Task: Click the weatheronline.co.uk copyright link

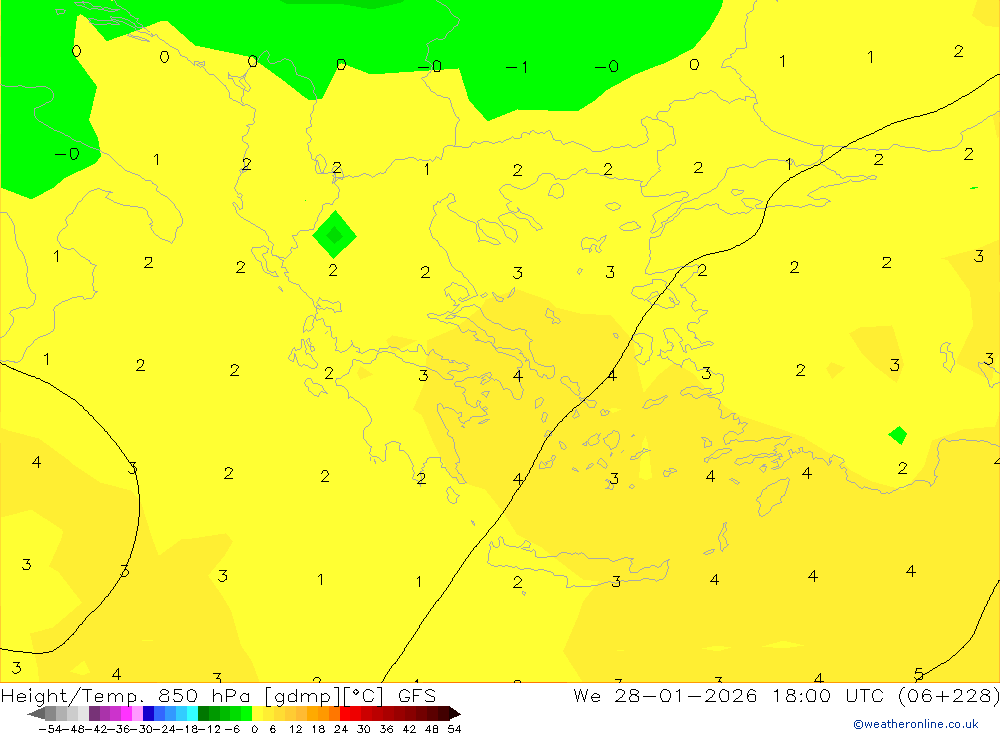Action: coord(915,723)
